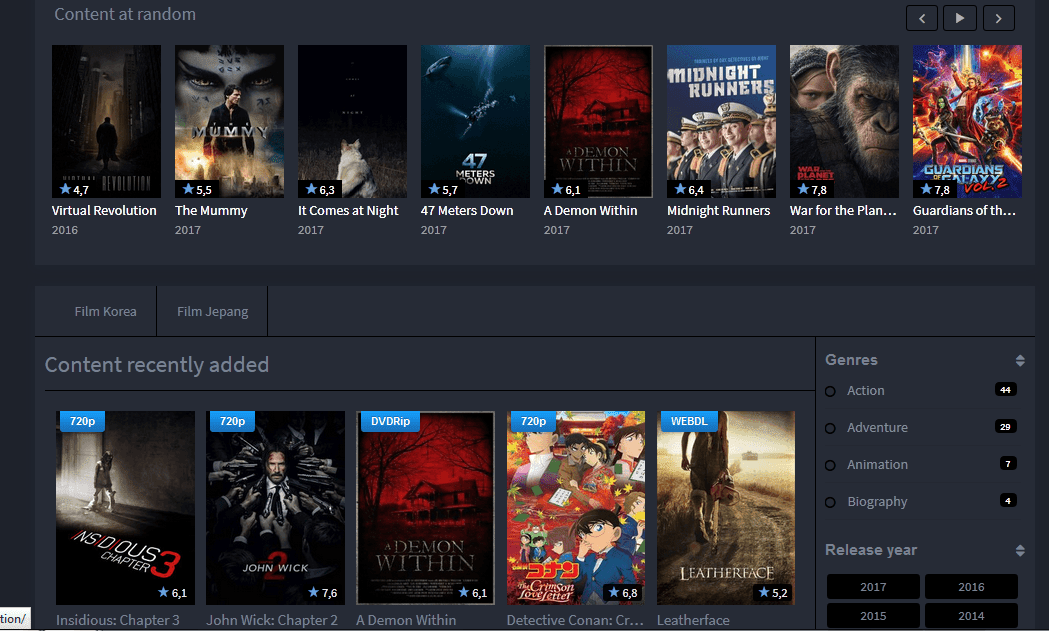Screen dimensions: 1049x631
Task: Open Insidious Chapter 3 poster
Action: click(x=126, y=508)
